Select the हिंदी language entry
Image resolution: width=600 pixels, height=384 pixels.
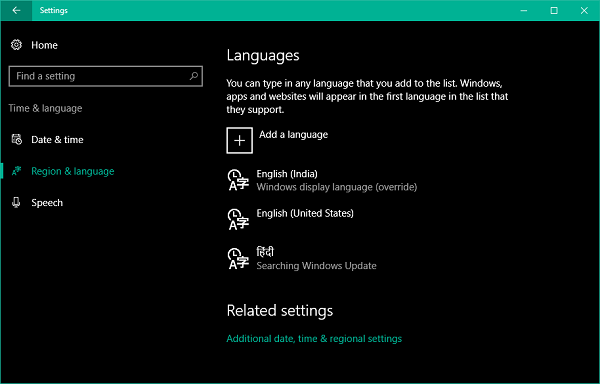(302, 259)
